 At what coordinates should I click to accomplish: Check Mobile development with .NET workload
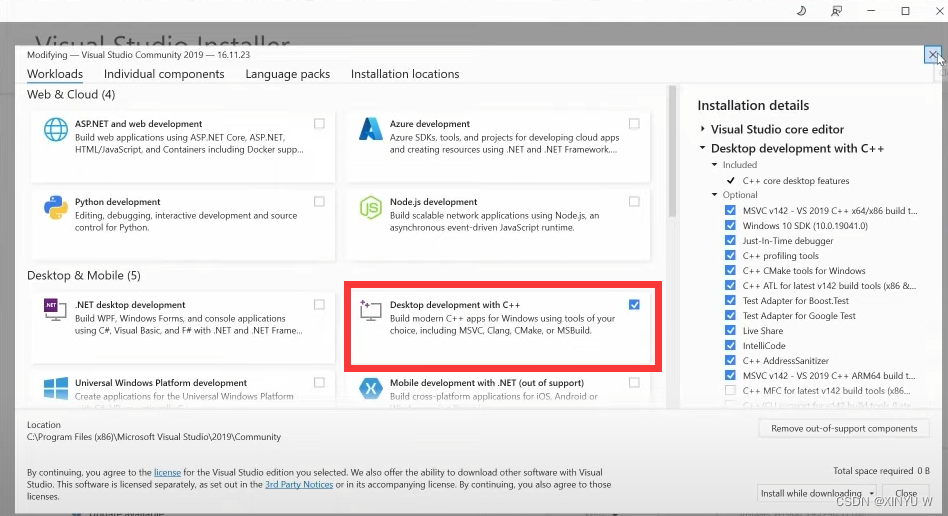[x=634, y=382]
